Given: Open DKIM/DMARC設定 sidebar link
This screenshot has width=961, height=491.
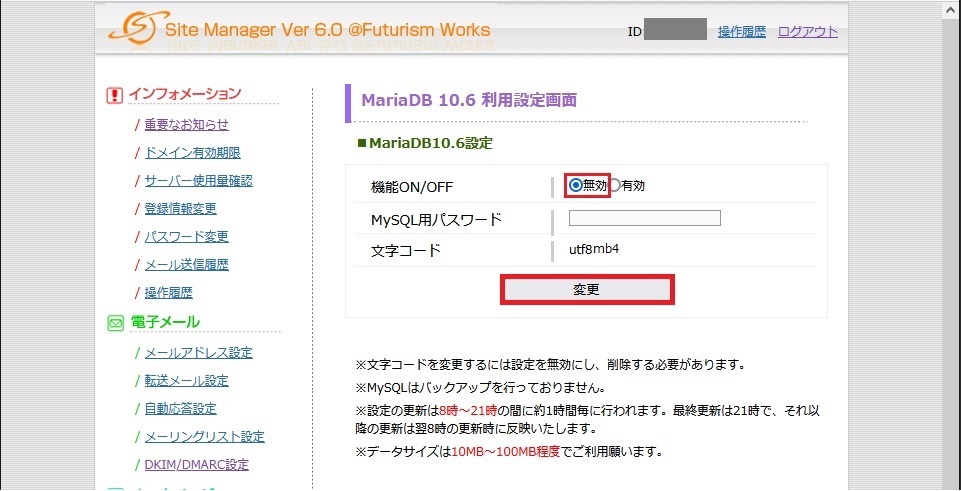Looking at the screenshot, I should click(197, 465).
